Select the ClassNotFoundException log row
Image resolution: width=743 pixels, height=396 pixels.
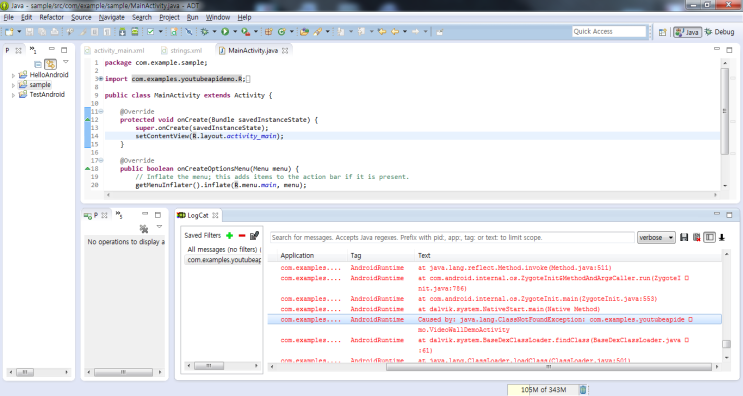coord(495,320)
